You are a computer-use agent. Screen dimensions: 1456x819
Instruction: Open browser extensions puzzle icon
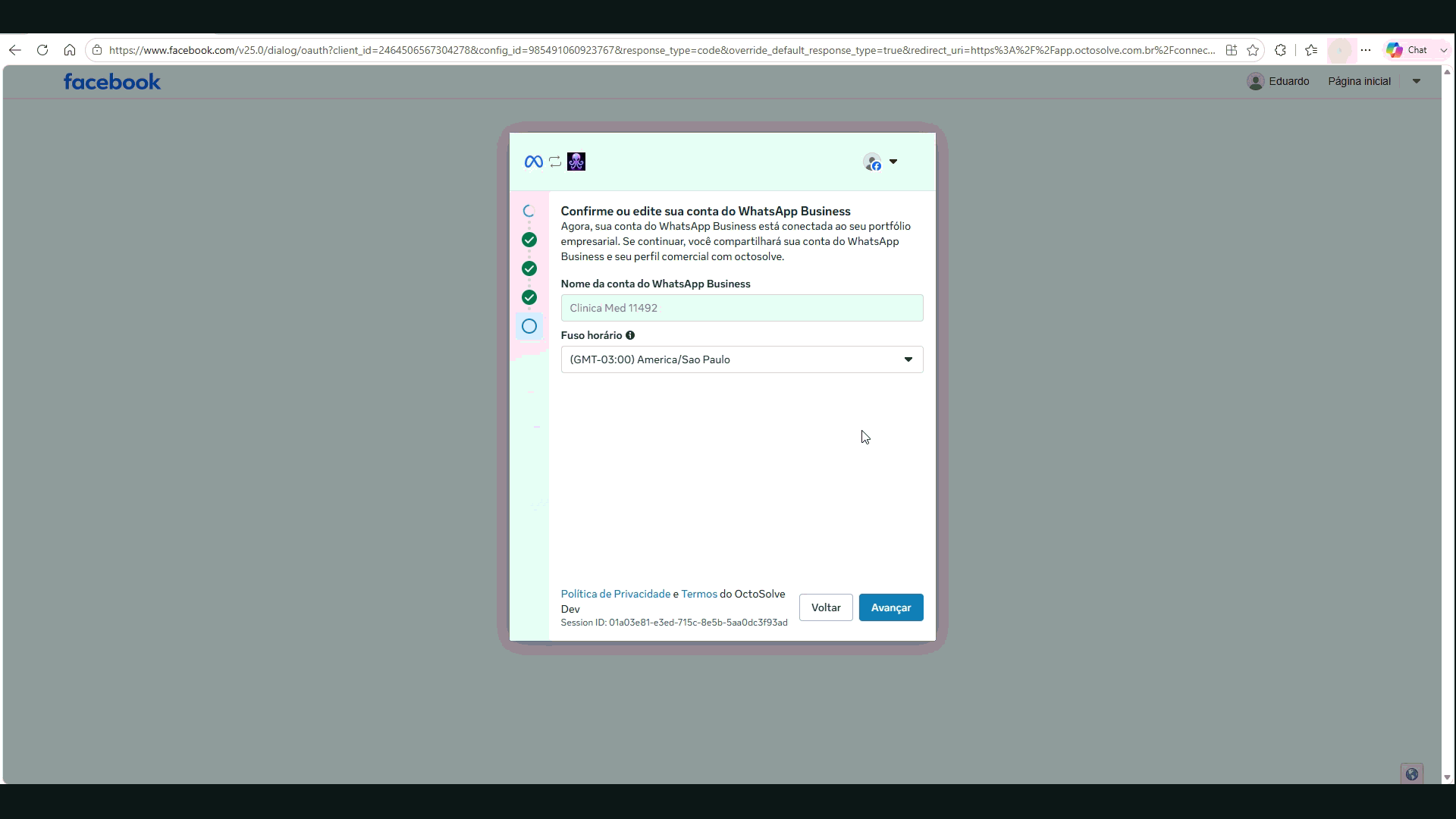click(1281, 50)
